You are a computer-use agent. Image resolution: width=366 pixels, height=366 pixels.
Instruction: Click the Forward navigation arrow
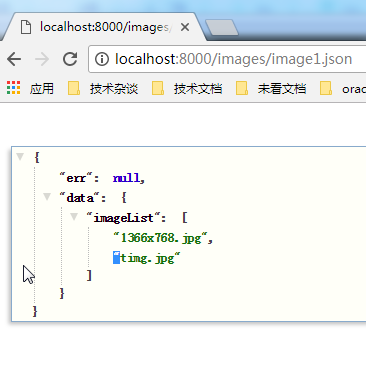42,59
